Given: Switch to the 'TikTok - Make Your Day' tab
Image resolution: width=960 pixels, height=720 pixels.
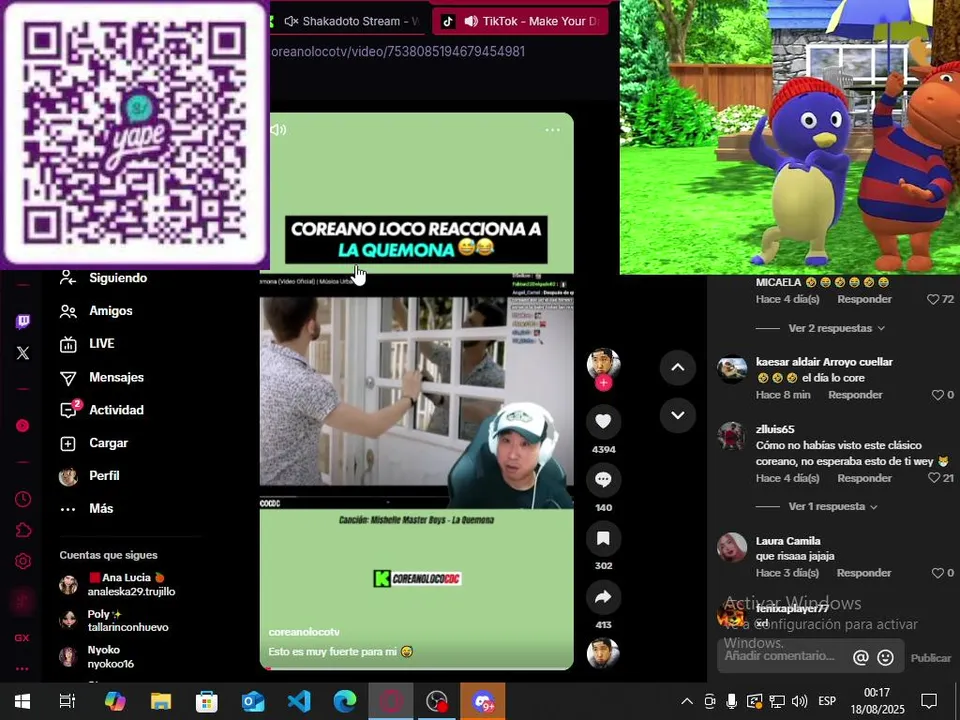Looking at the screenshot, I should 520,21.
